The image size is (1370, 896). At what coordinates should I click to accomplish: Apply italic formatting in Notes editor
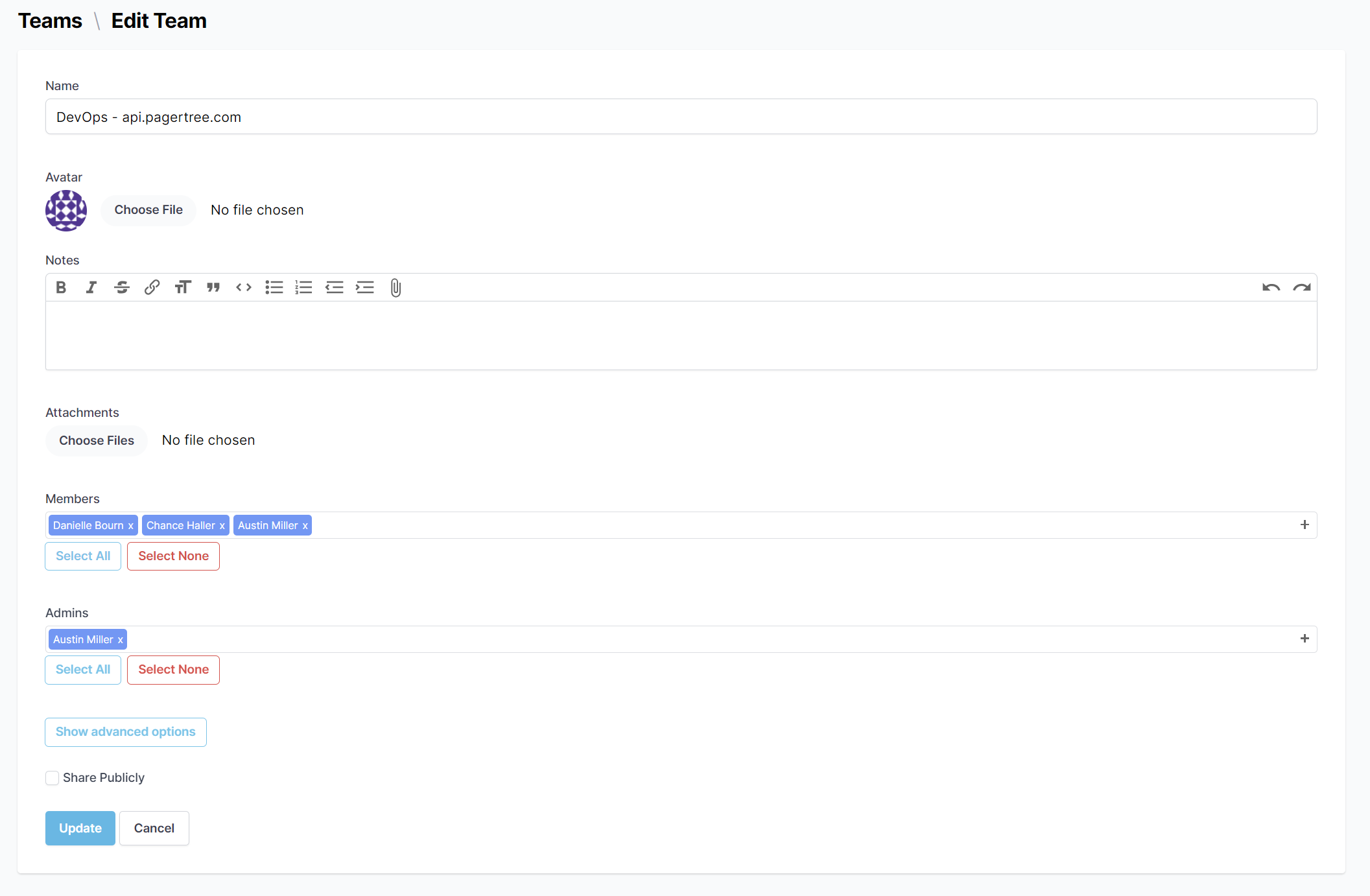coord(91,287)
